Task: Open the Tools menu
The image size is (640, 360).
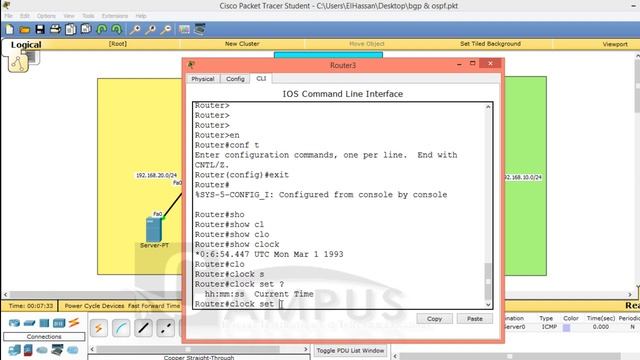Action: (x=88, y=16)
